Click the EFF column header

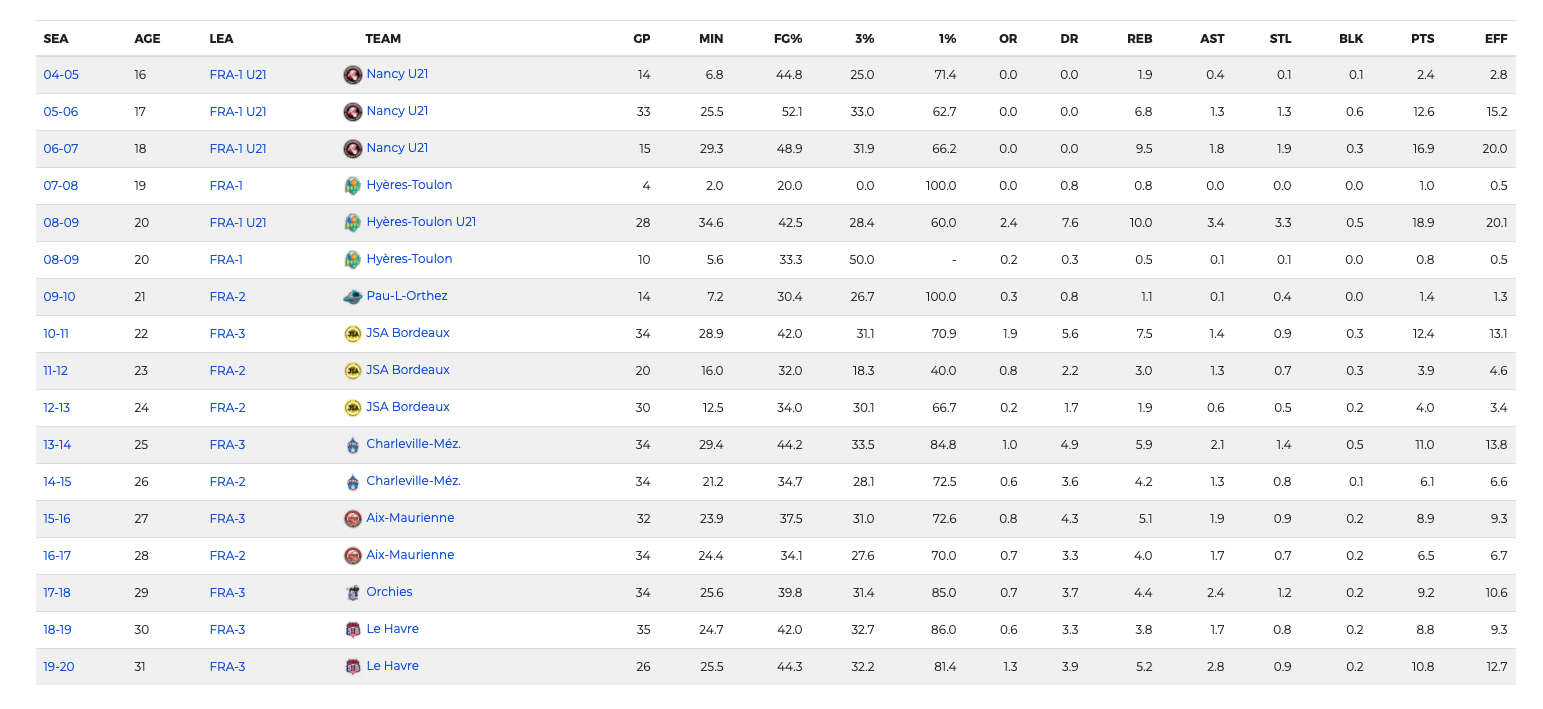pos(1496,39)
